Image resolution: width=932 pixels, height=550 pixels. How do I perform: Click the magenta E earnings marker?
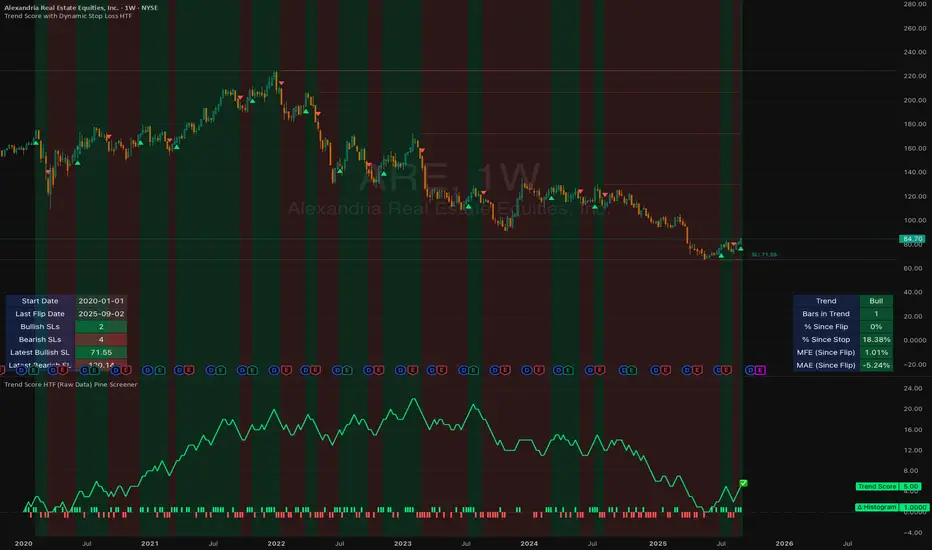pos(760,370)
